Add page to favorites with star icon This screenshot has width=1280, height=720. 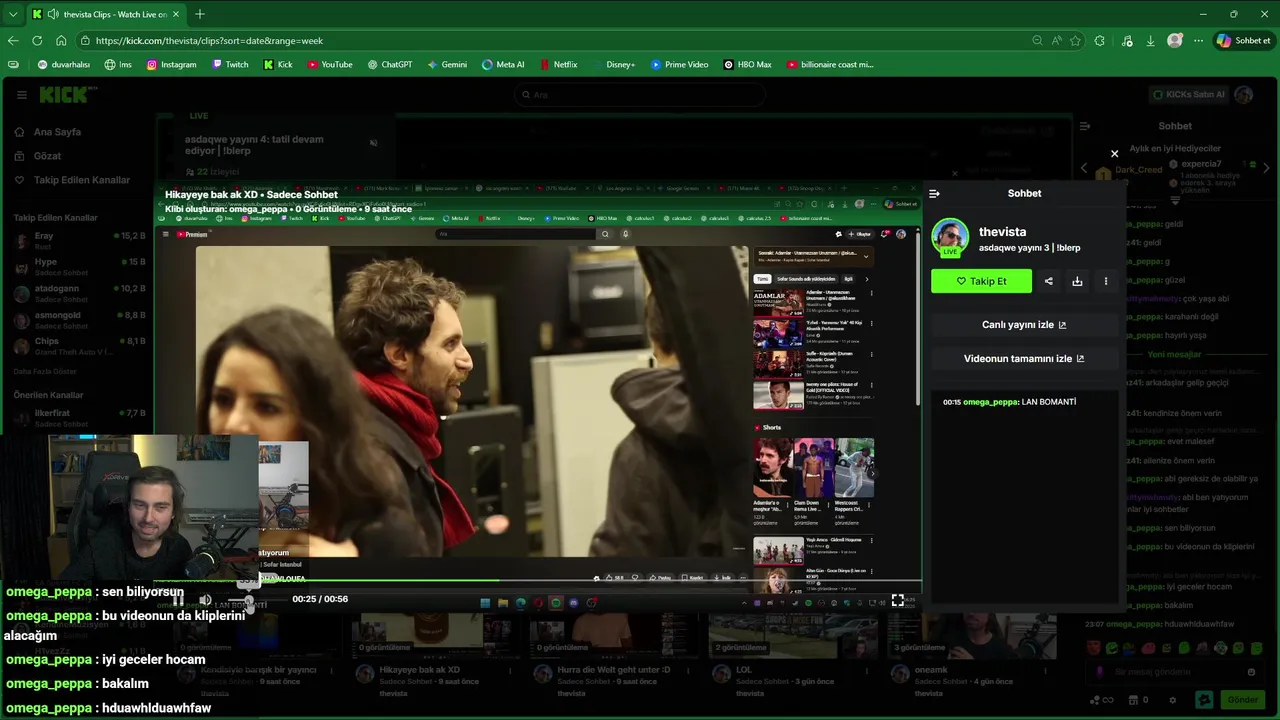pos(1075,41)
